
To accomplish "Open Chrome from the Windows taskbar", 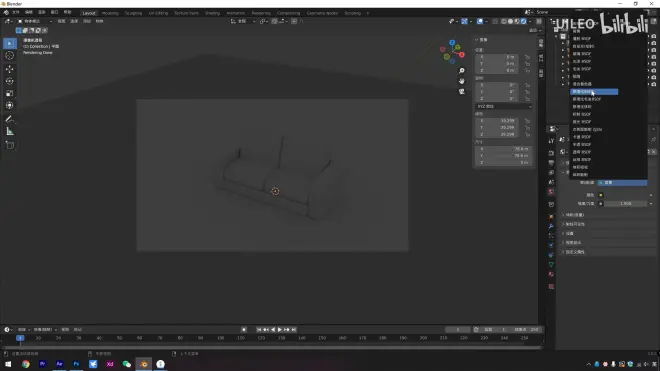I will click(26, 364).
